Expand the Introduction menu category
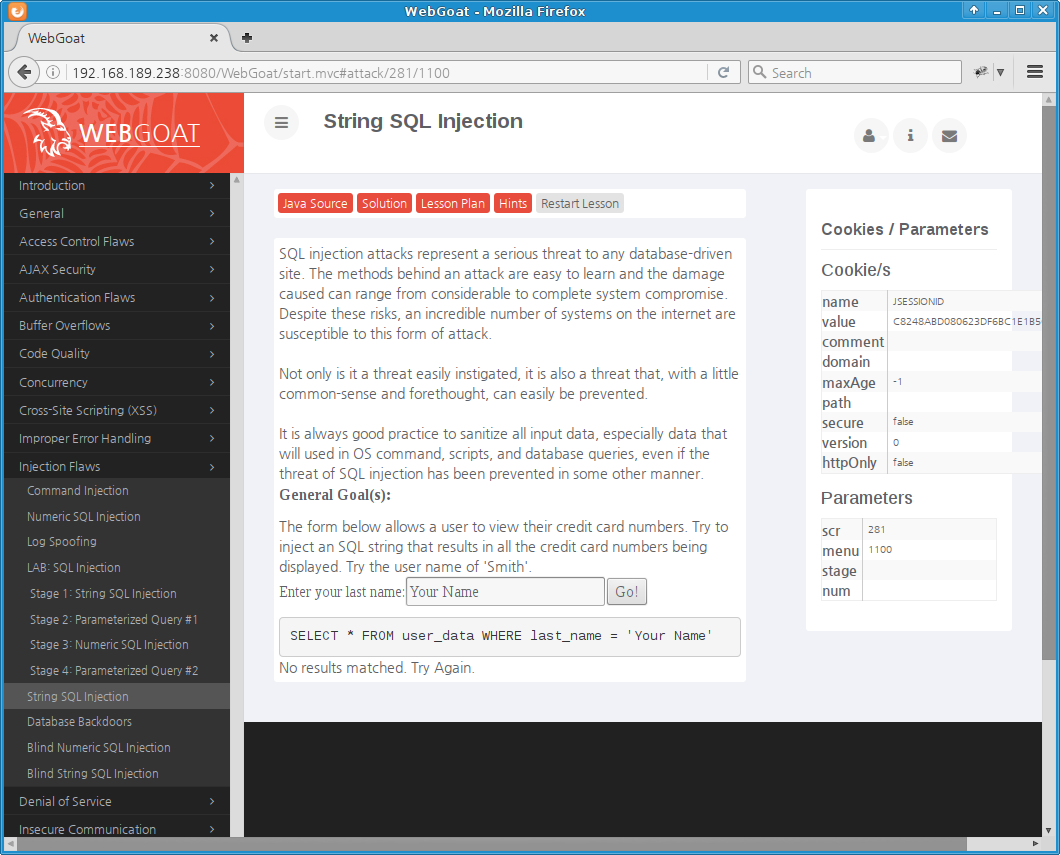 tap(116, 185)
